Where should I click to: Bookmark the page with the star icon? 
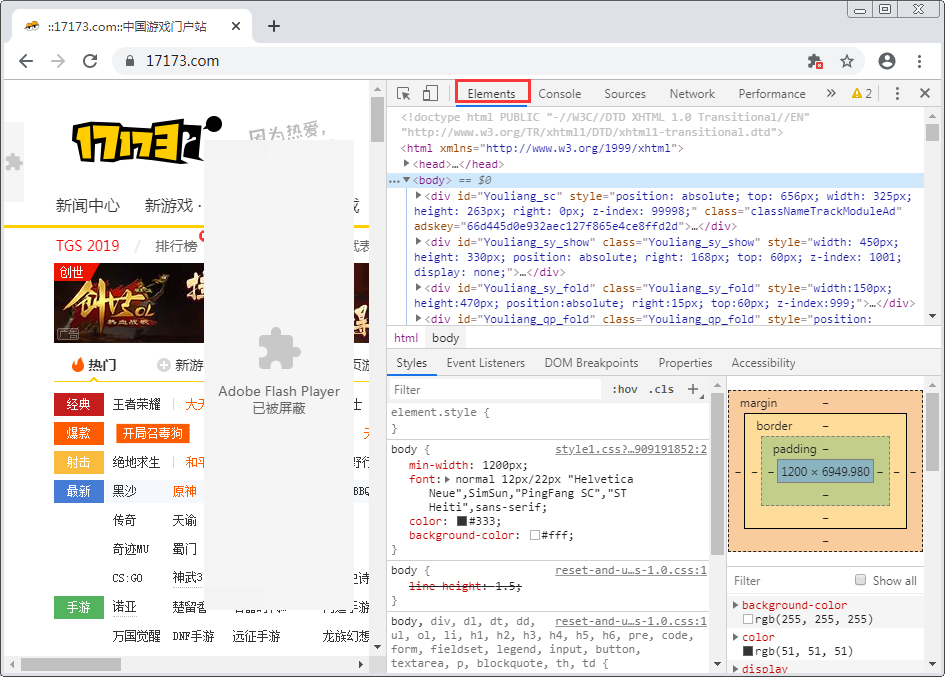tap(847, 61)
